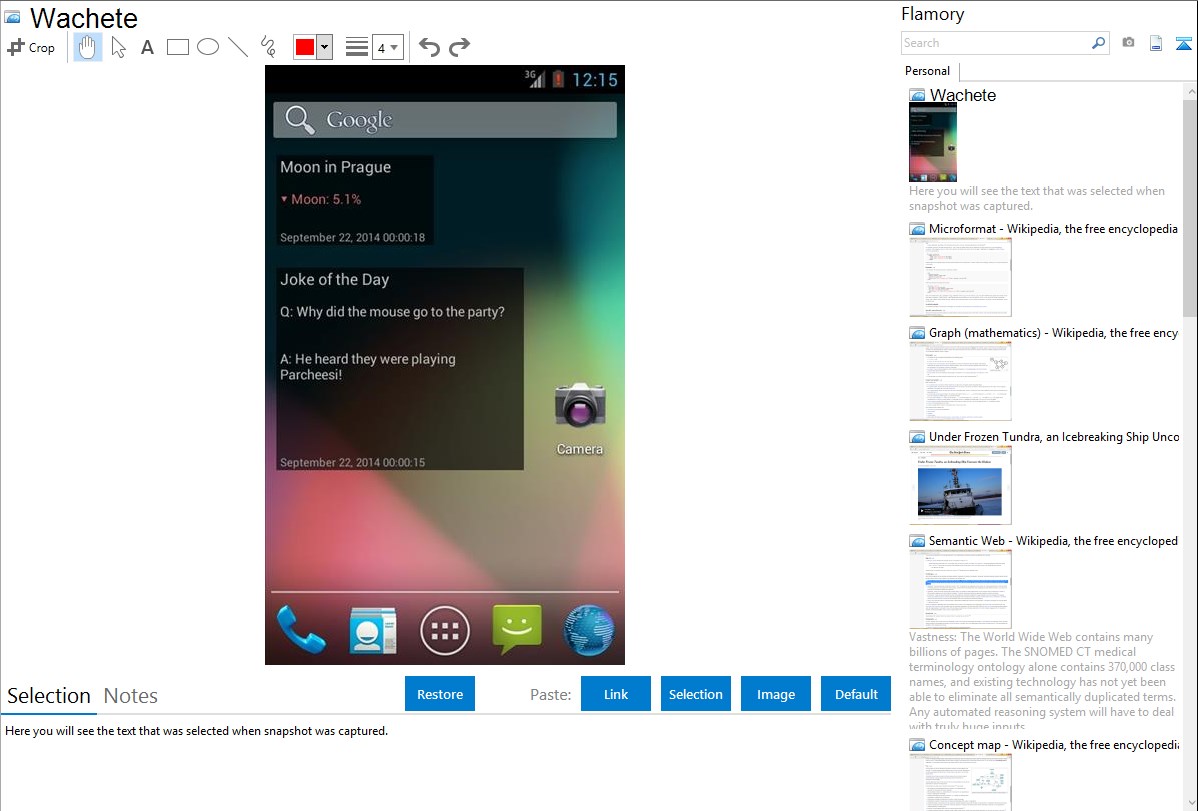
Task: Click the Messaging icon in snapshot
Action: (x=517, y=630)
